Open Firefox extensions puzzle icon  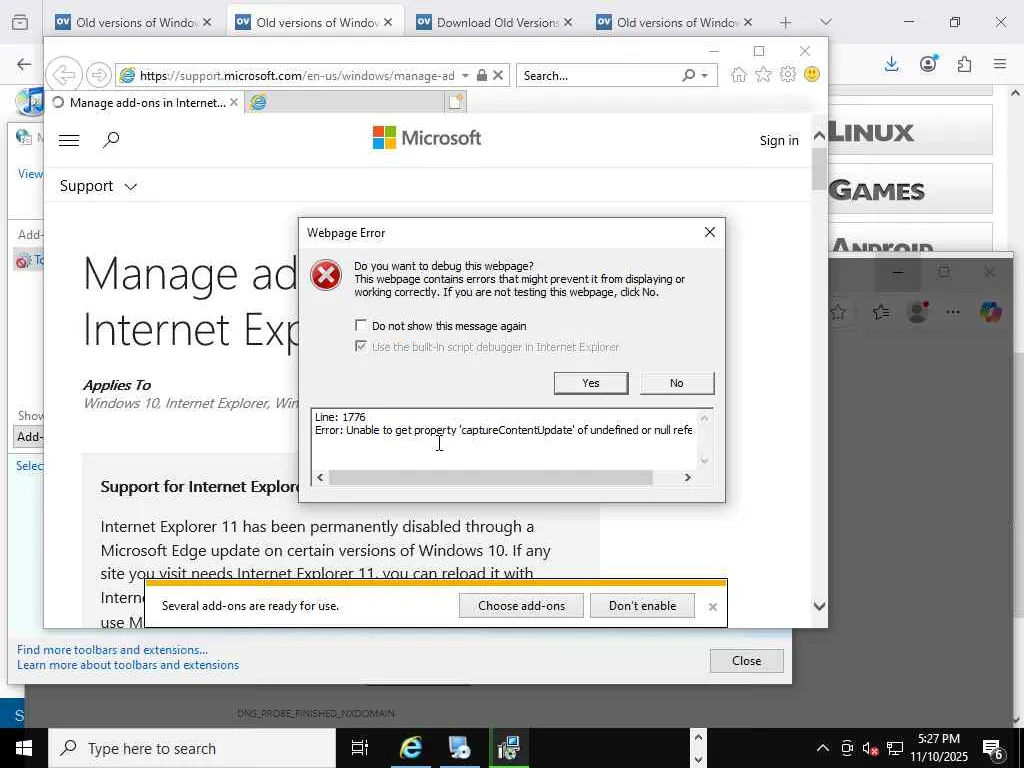964,64
